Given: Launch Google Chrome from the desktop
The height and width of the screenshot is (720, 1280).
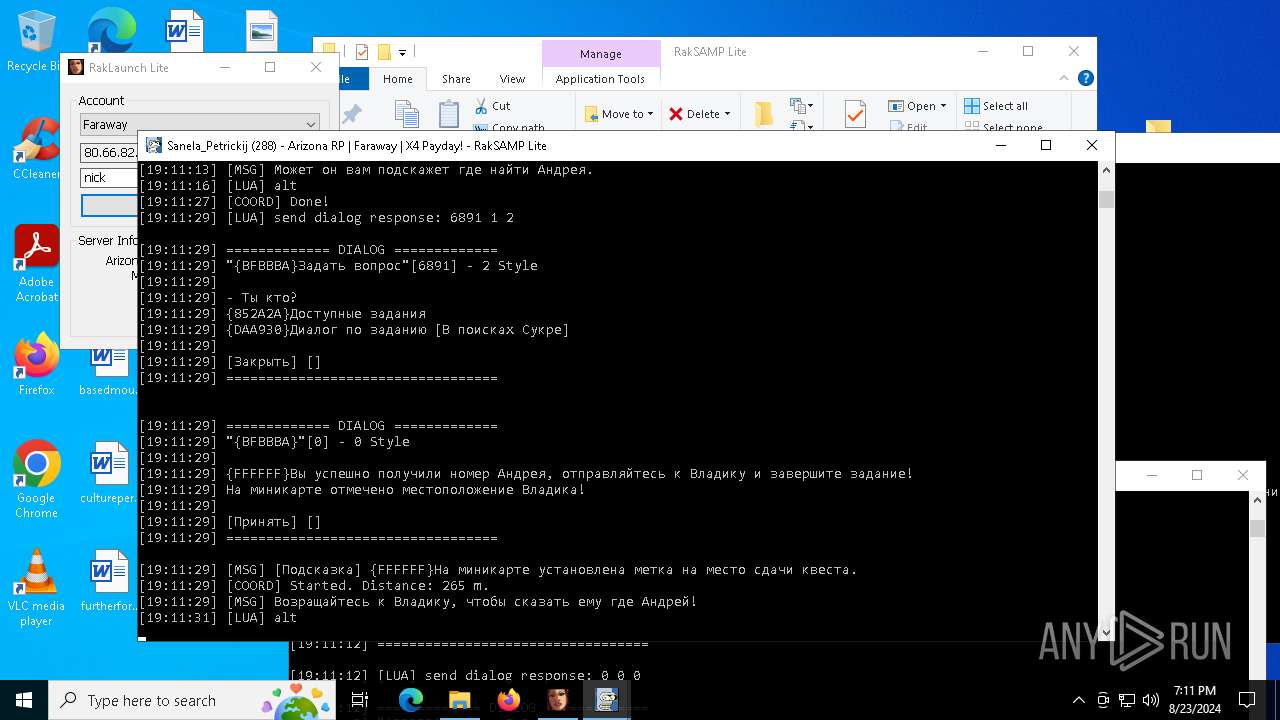Looking at the screenshot, I should pos(36,479).
